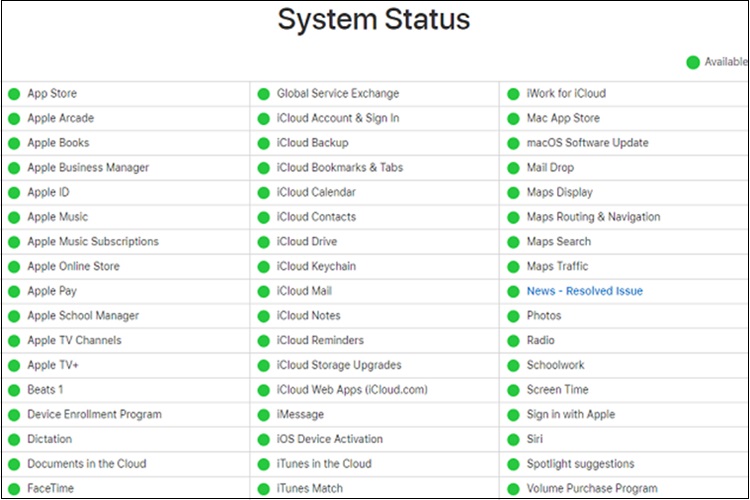Select the Mac App Store entry
Viewport: 750px width, 500px height.
(x=563, y=118)
